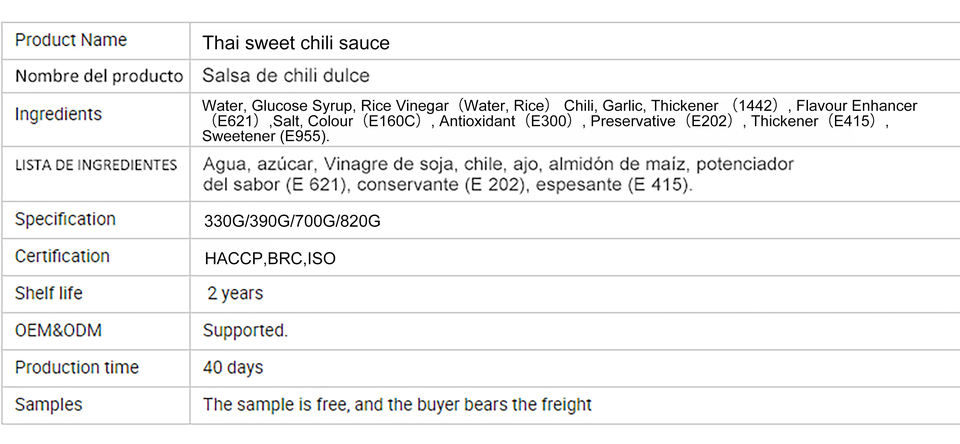Click the "Supported." value cell
This screenshot has height=444, width=960.
click(245, 331)
